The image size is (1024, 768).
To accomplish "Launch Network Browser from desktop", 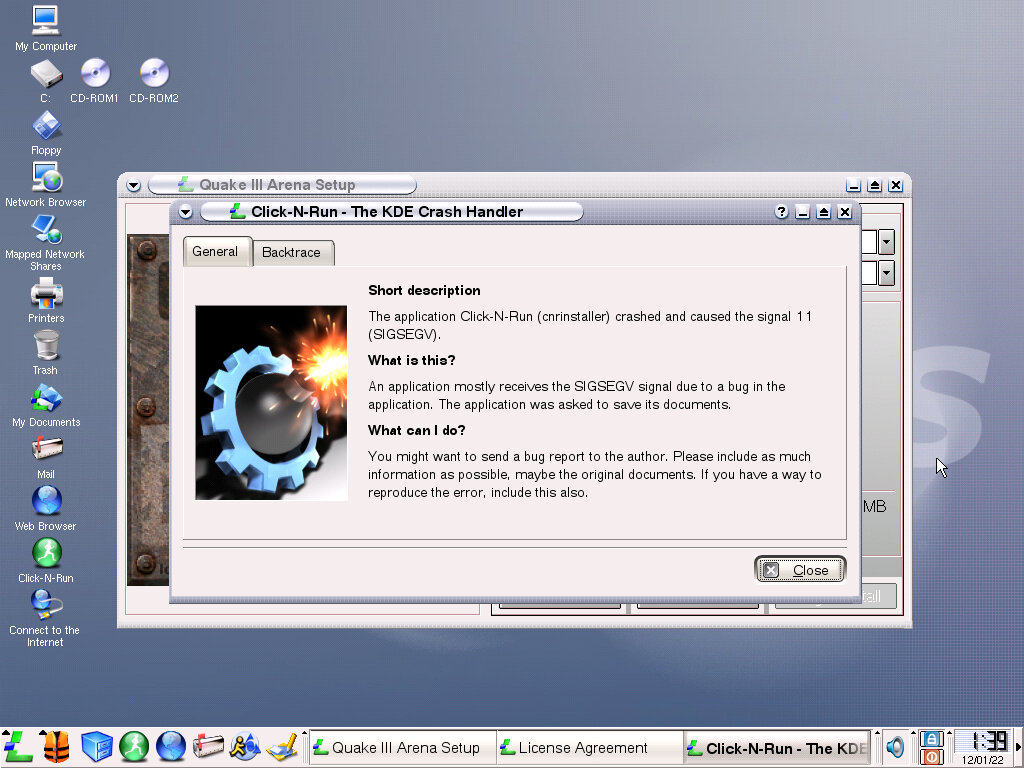I will tap(46, 178).
